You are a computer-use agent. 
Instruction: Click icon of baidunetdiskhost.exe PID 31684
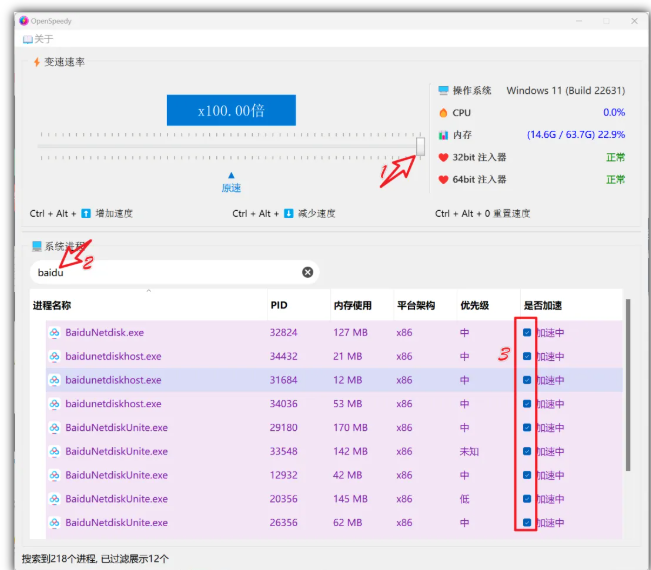point(54,380)
